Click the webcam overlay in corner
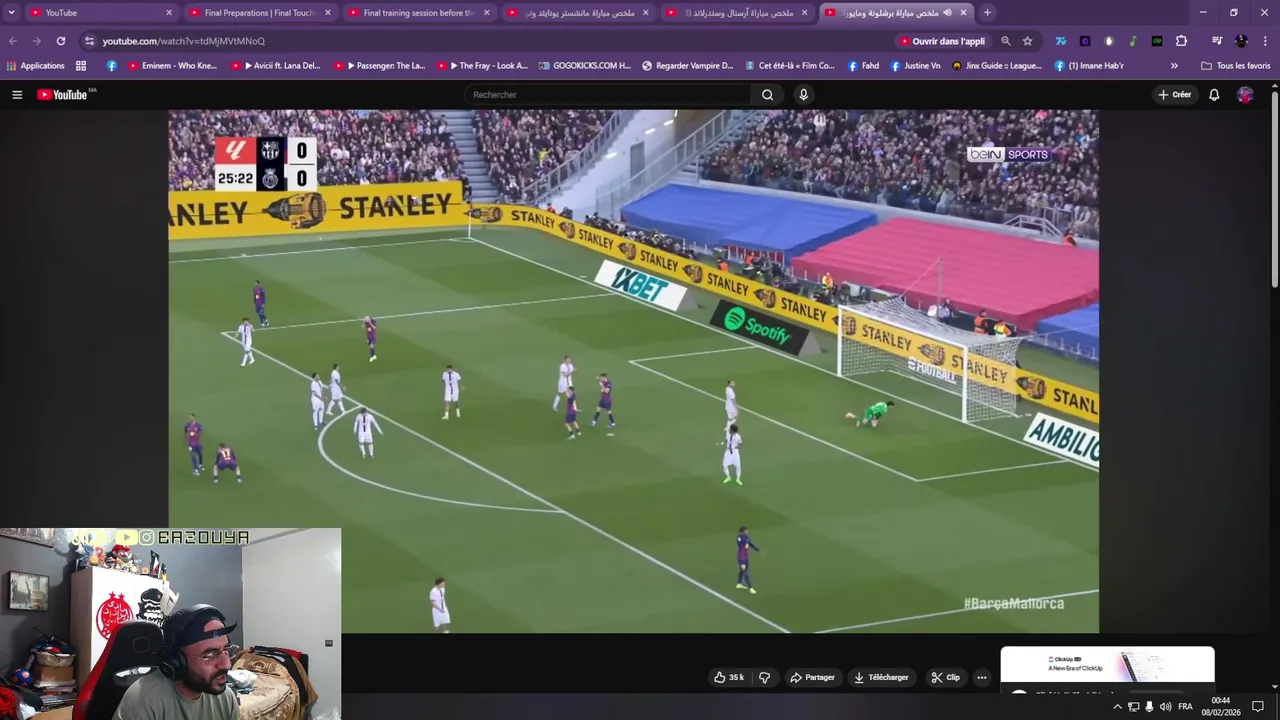 170,624
